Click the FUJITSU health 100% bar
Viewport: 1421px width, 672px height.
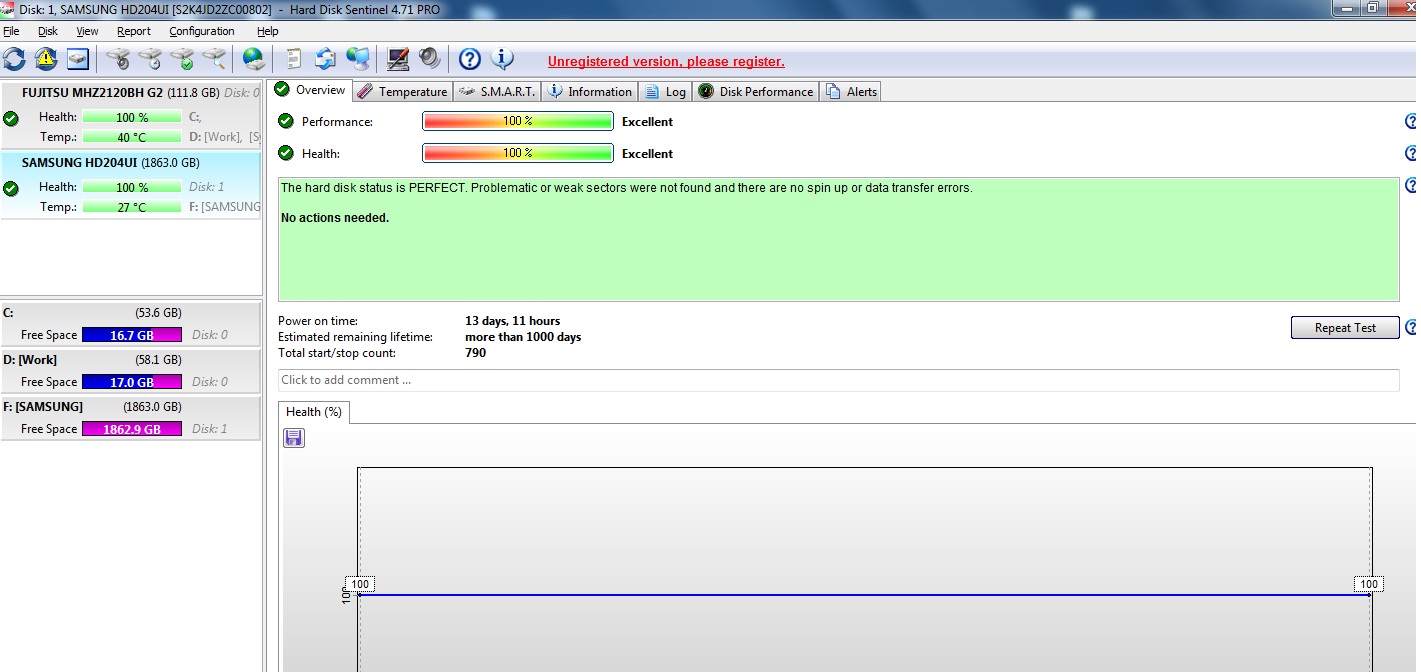pos(132,117)
